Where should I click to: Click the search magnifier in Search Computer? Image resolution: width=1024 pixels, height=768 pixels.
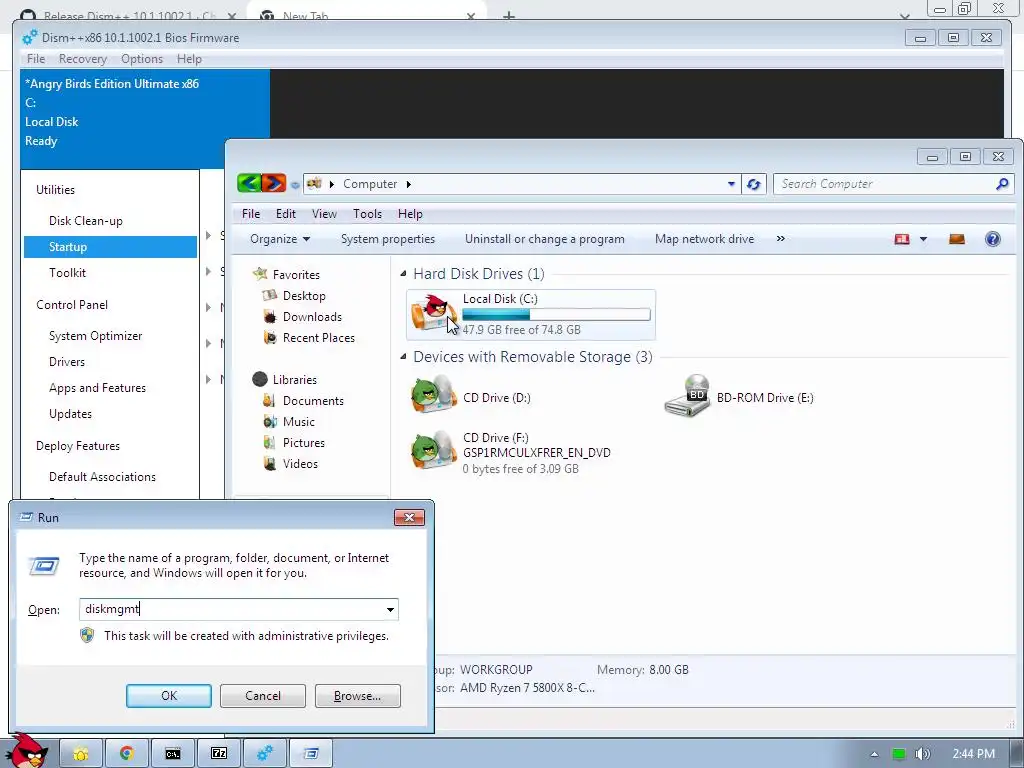(1002, 184)
